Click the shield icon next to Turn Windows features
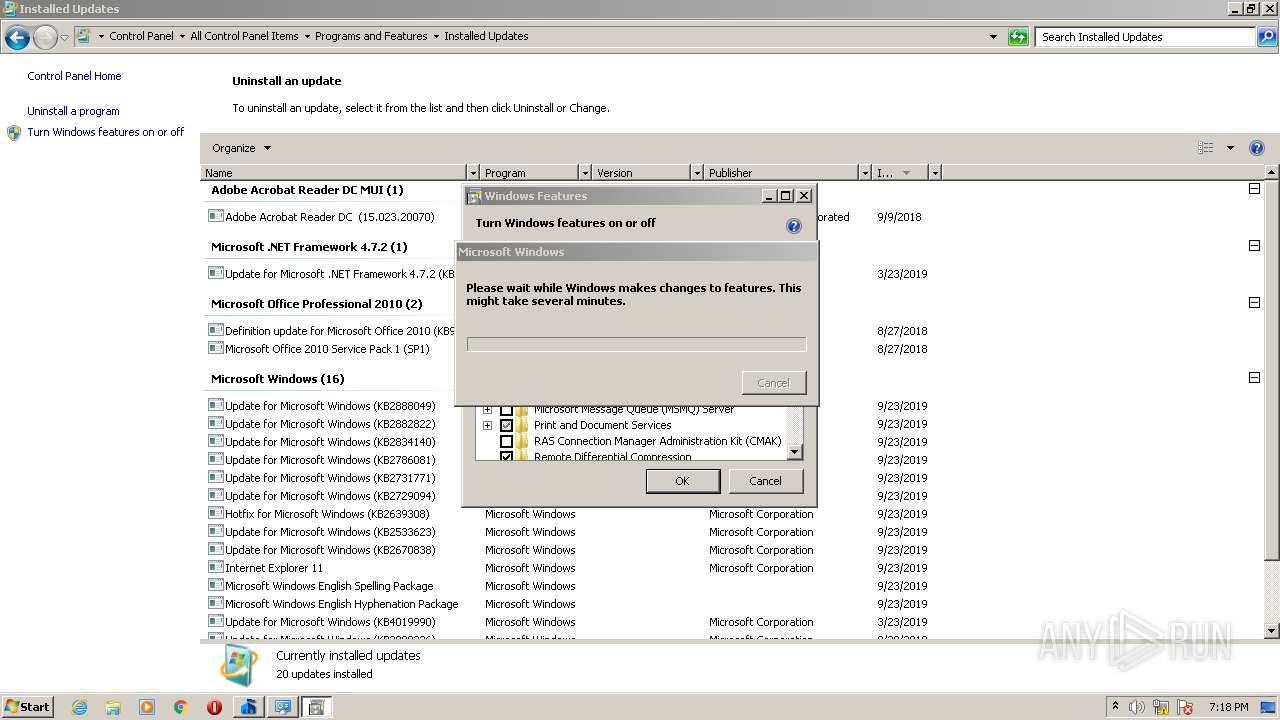Screen dimensions: 1280x720 coord(14,132)
